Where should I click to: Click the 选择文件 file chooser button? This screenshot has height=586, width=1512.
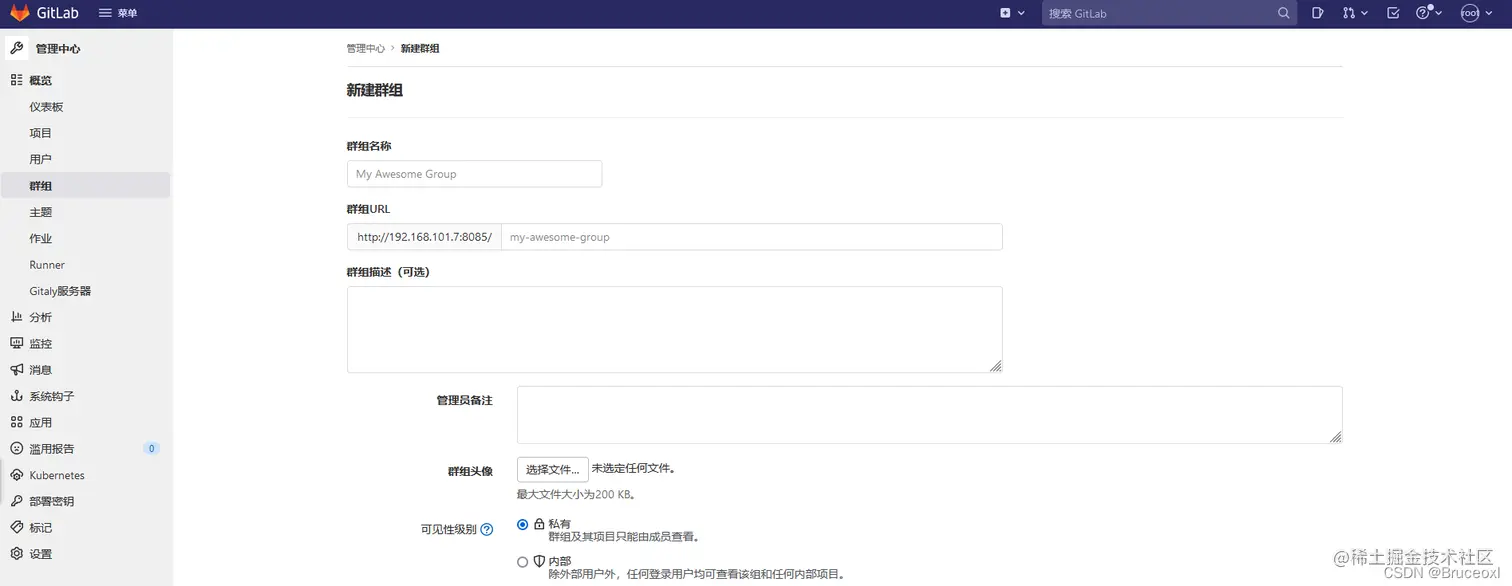552,469
